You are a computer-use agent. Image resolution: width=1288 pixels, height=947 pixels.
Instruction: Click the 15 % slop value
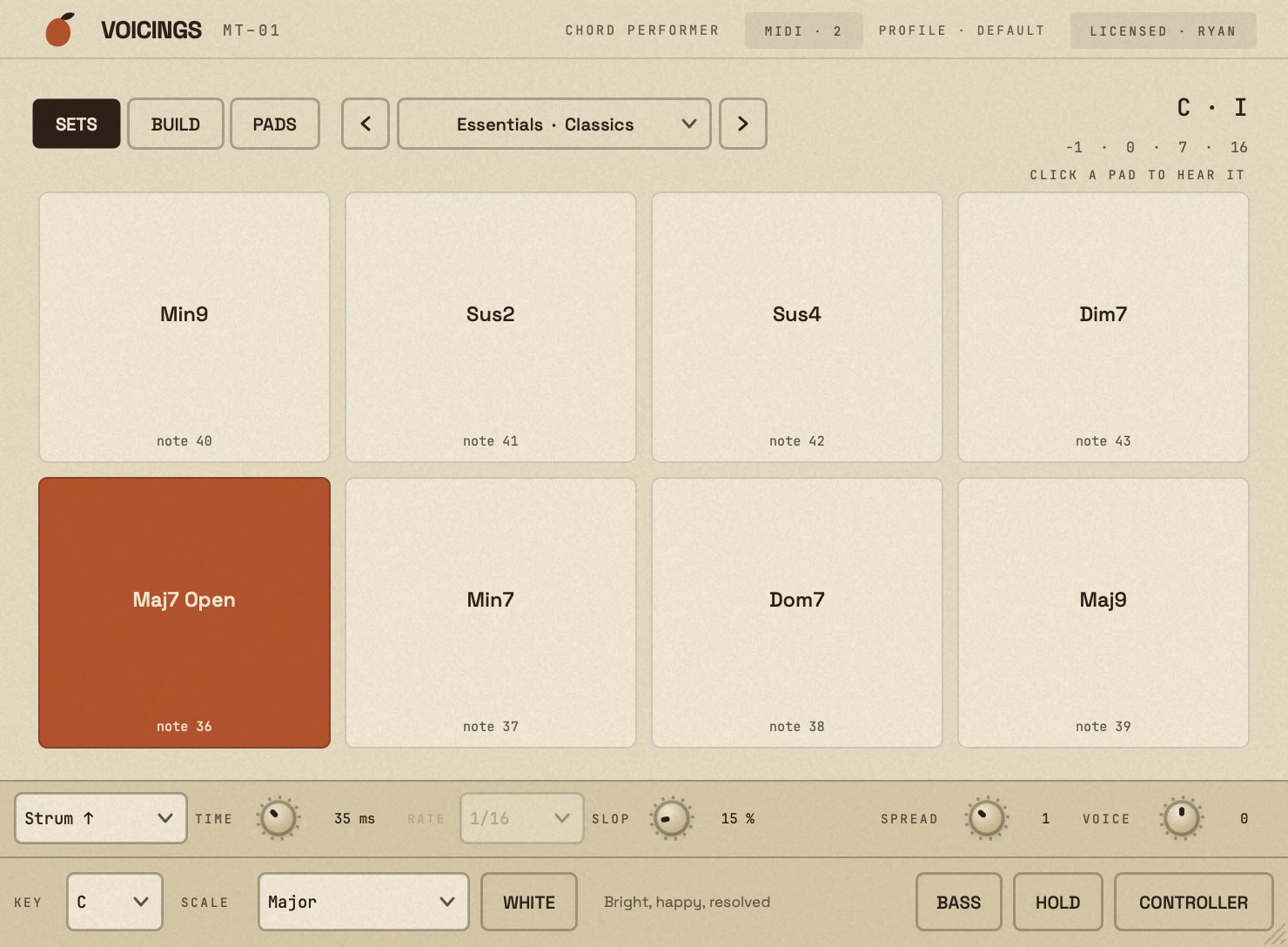tap(738, 818)
